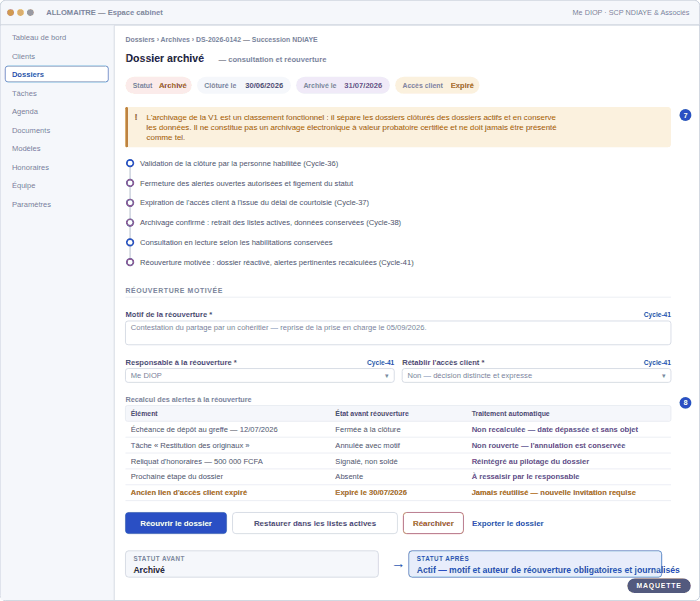
Task: Open the Modèles section
Action: [x=26, y=149]
